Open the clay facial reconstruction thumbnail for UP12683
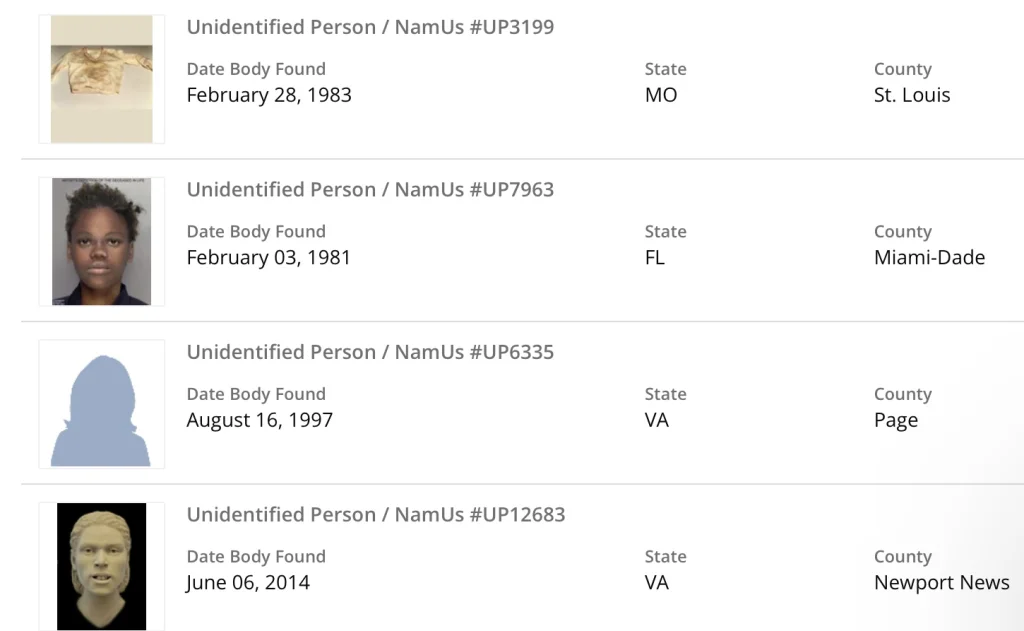 coord(101,566)
